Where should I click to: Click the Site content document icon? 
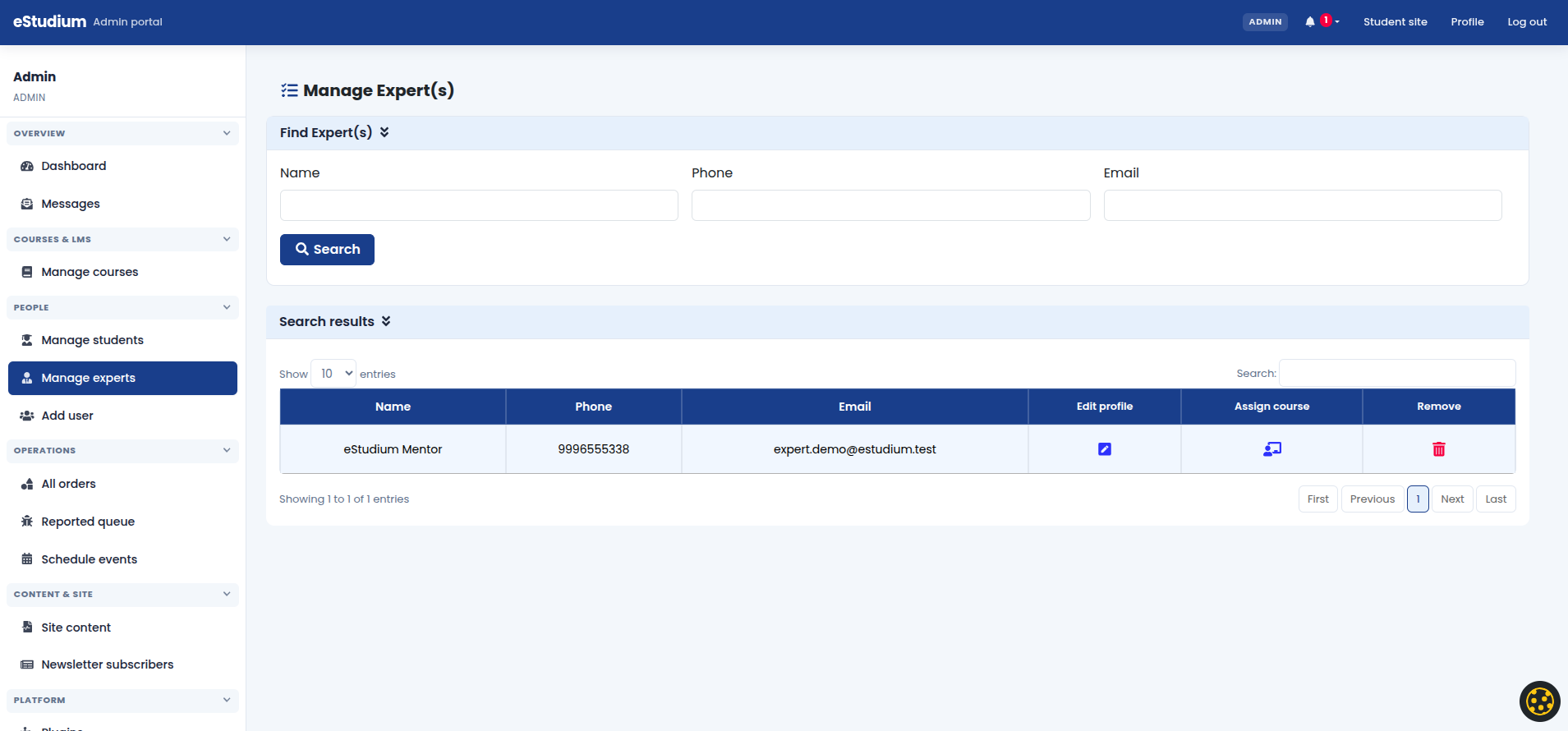click(x=27, y=628)
